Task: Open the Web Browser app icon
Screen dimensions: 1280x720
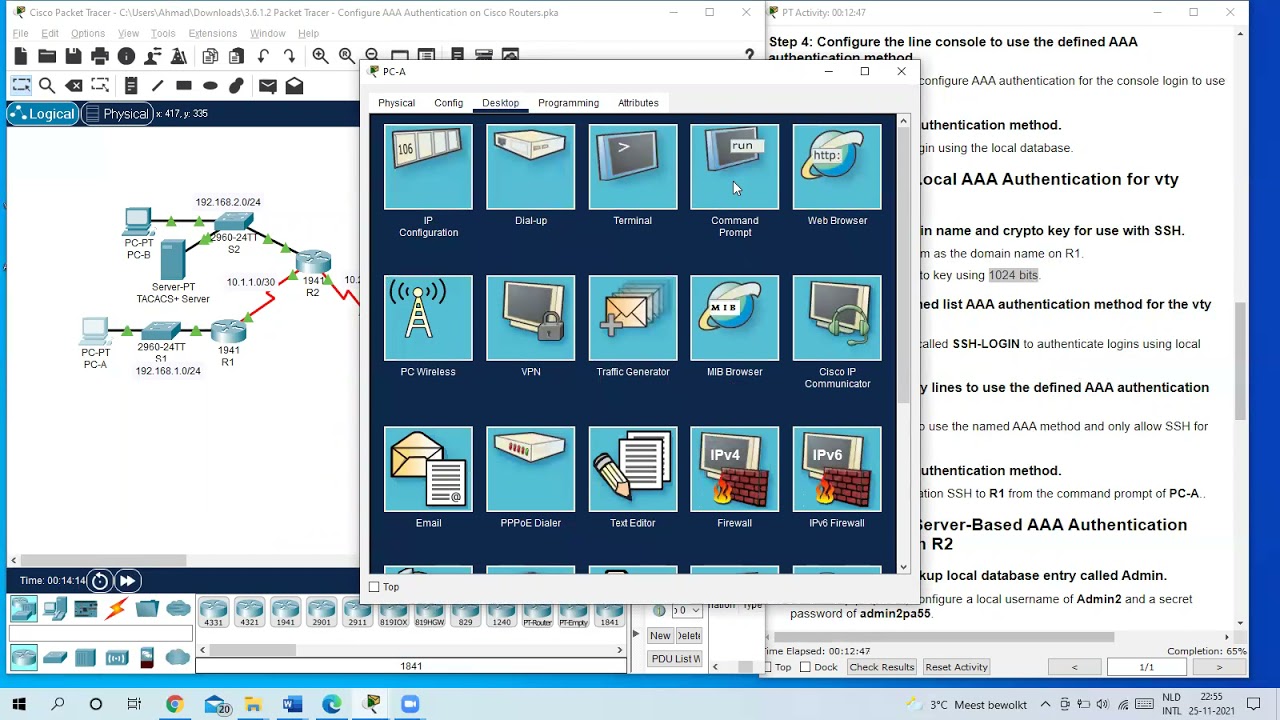Action: 837,167
